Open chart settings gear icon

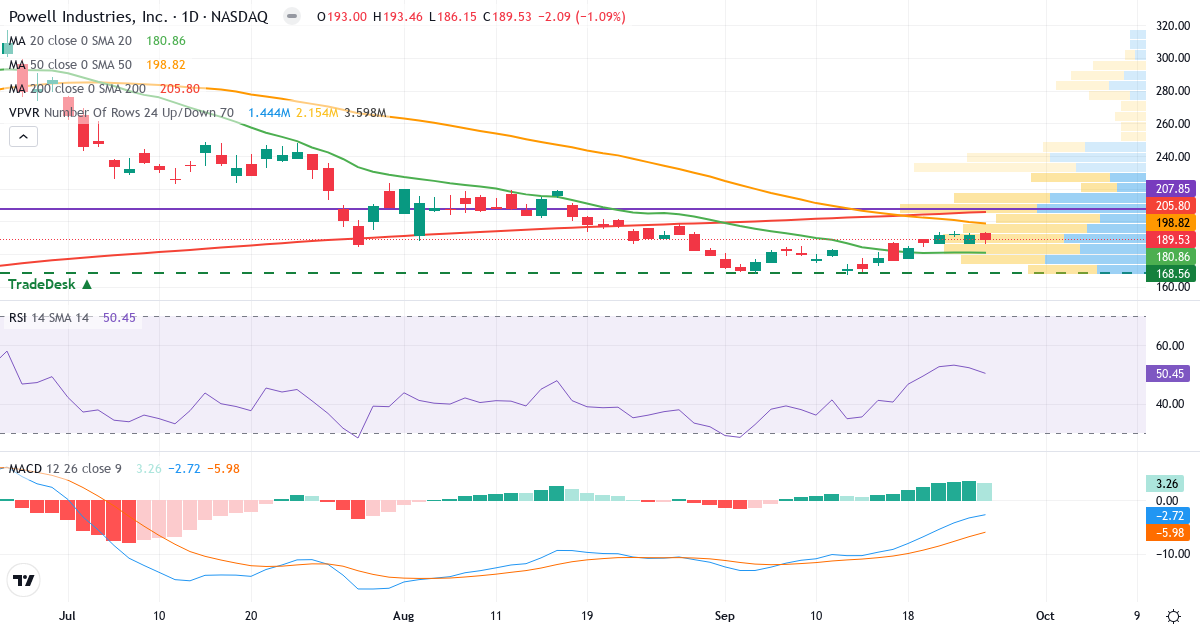coord(1172,615)
